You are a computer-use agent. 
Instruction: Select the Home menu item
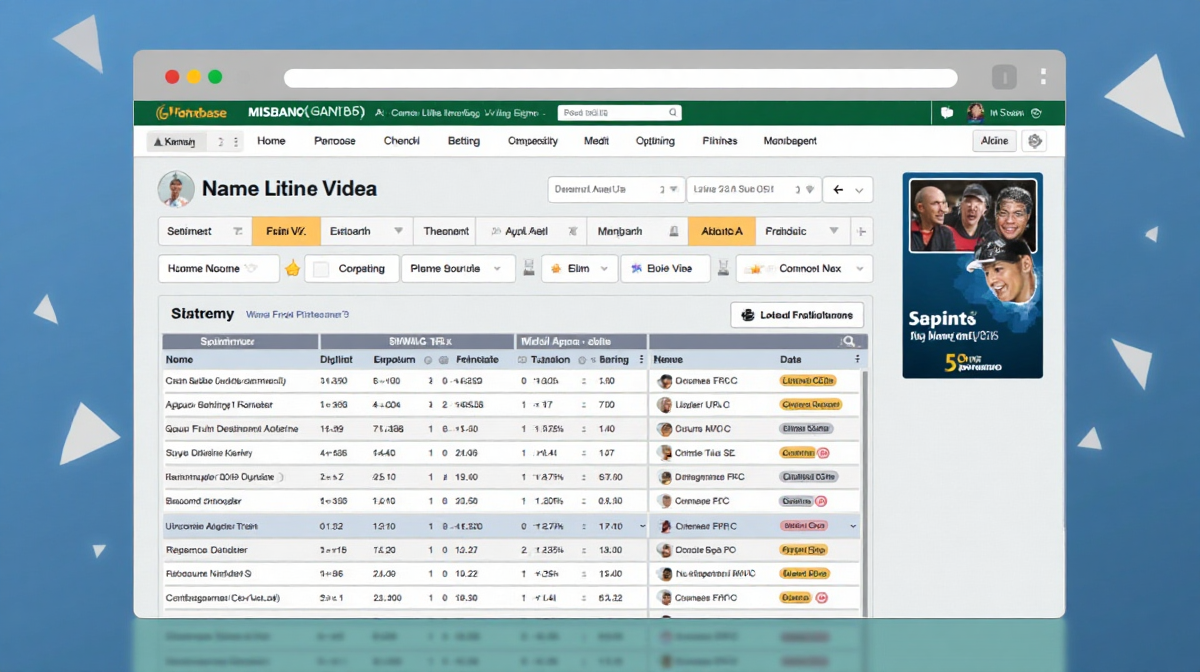pyautogui.click(x=271, y=141)
